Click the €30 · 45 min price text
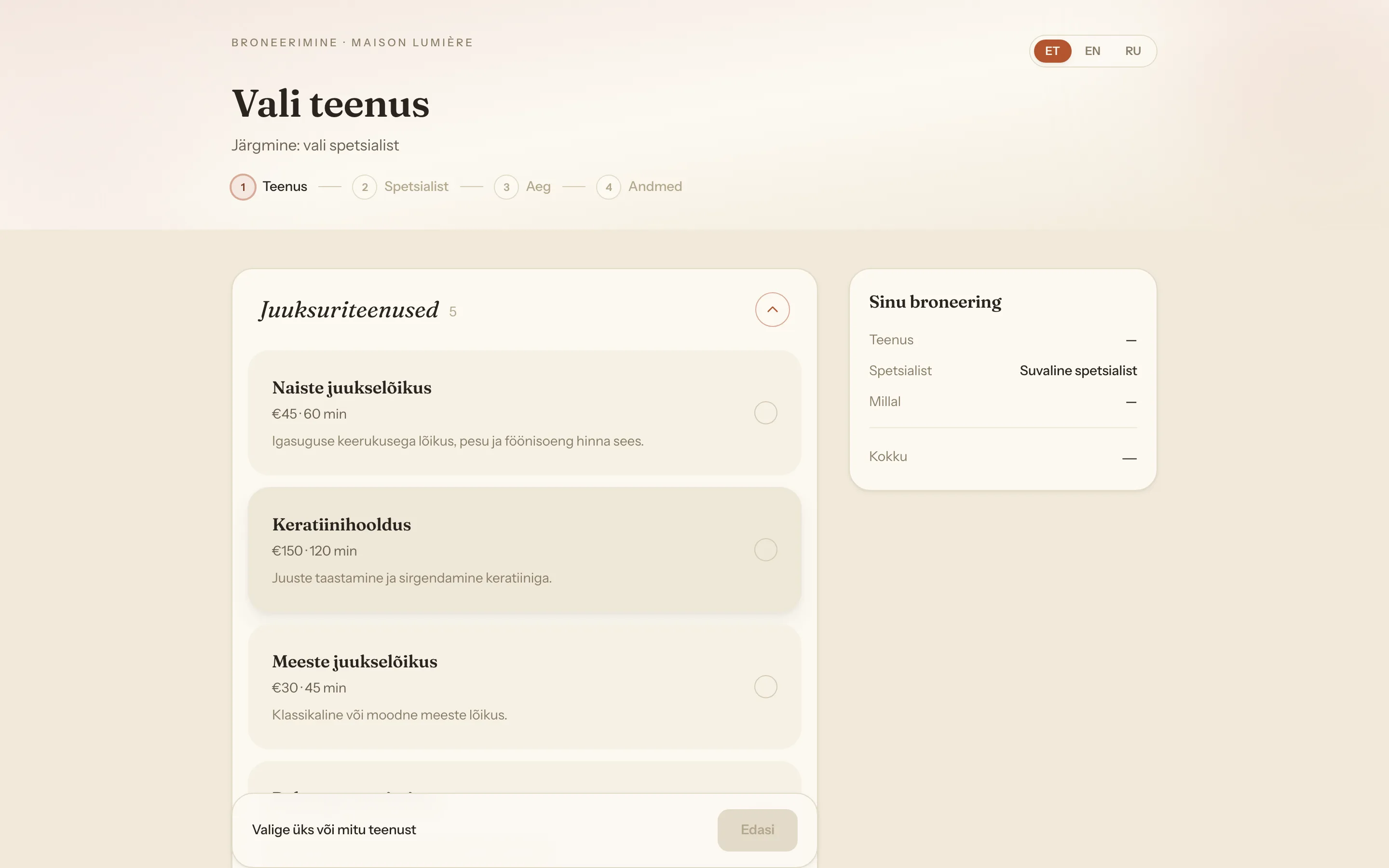Screen dimensions: 1389x868 tap(309, 688)
